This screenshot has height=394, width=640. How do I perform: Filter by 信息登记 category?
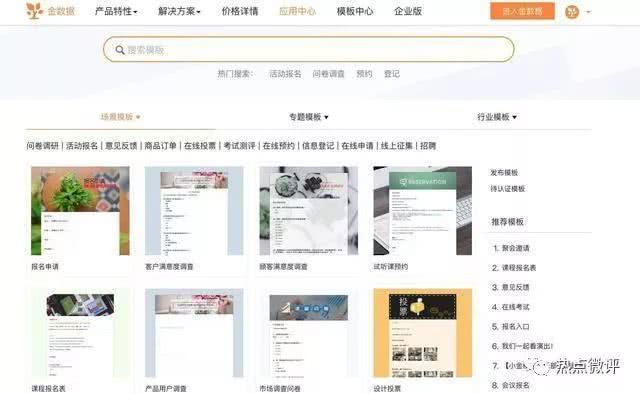318,146
